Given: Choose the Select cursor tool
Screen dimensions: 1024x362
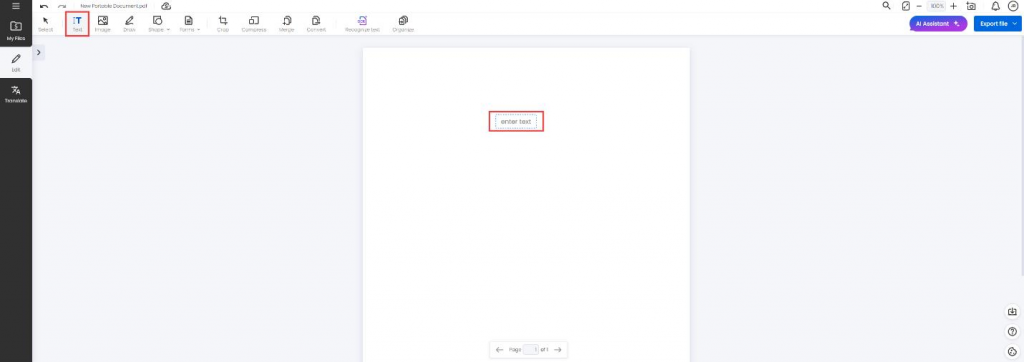Looking at the screenshot, I should point(46,24).
